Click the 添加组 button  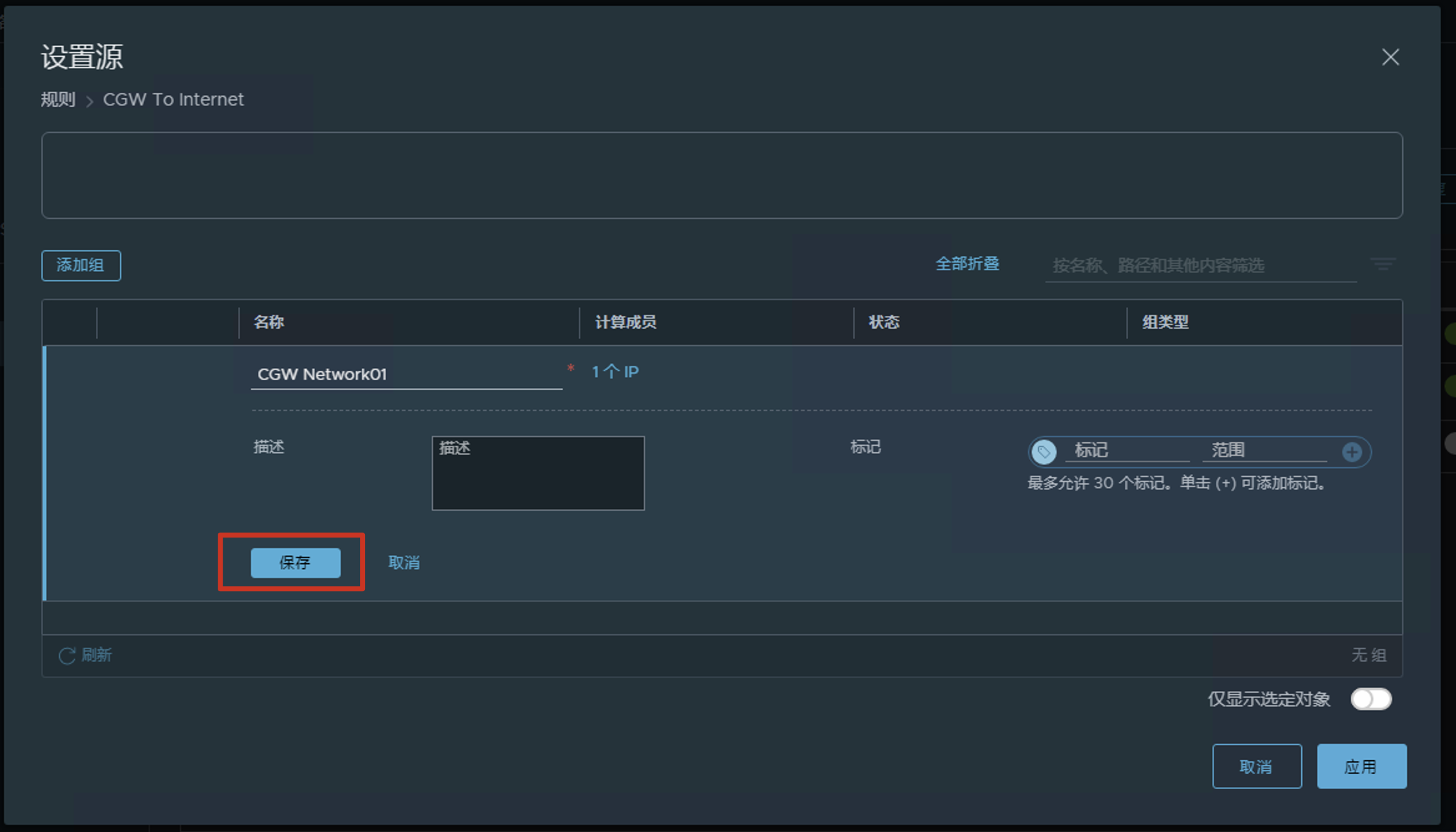click(x=81, y=265)
